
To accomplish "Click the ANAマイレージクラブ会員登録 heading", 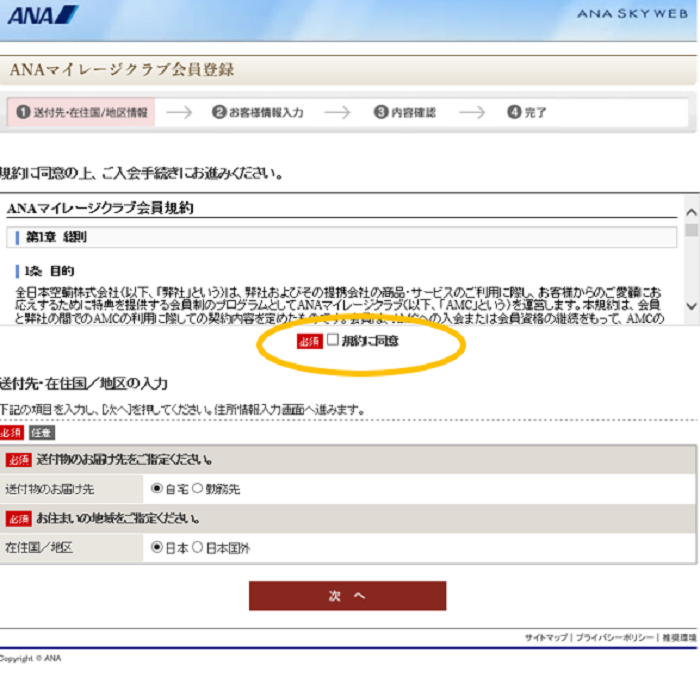I will [x=122, y=70].
